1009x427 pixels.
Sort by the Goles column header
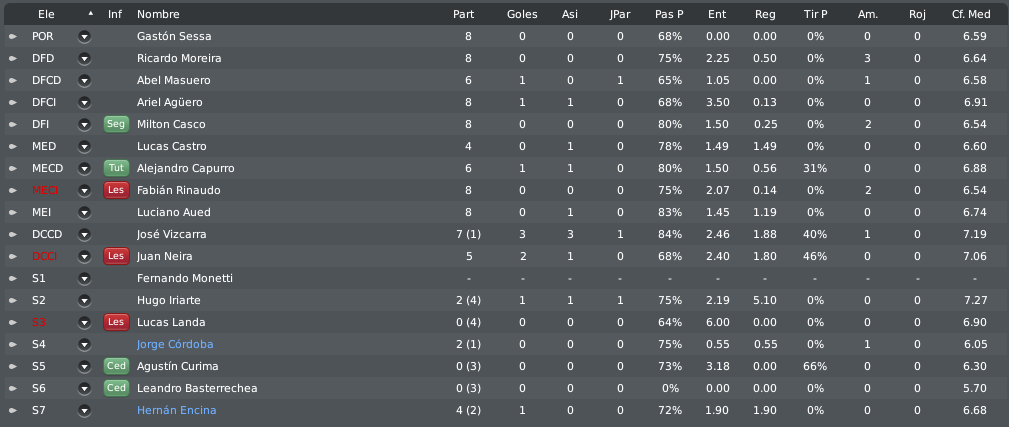coord(522,14)
